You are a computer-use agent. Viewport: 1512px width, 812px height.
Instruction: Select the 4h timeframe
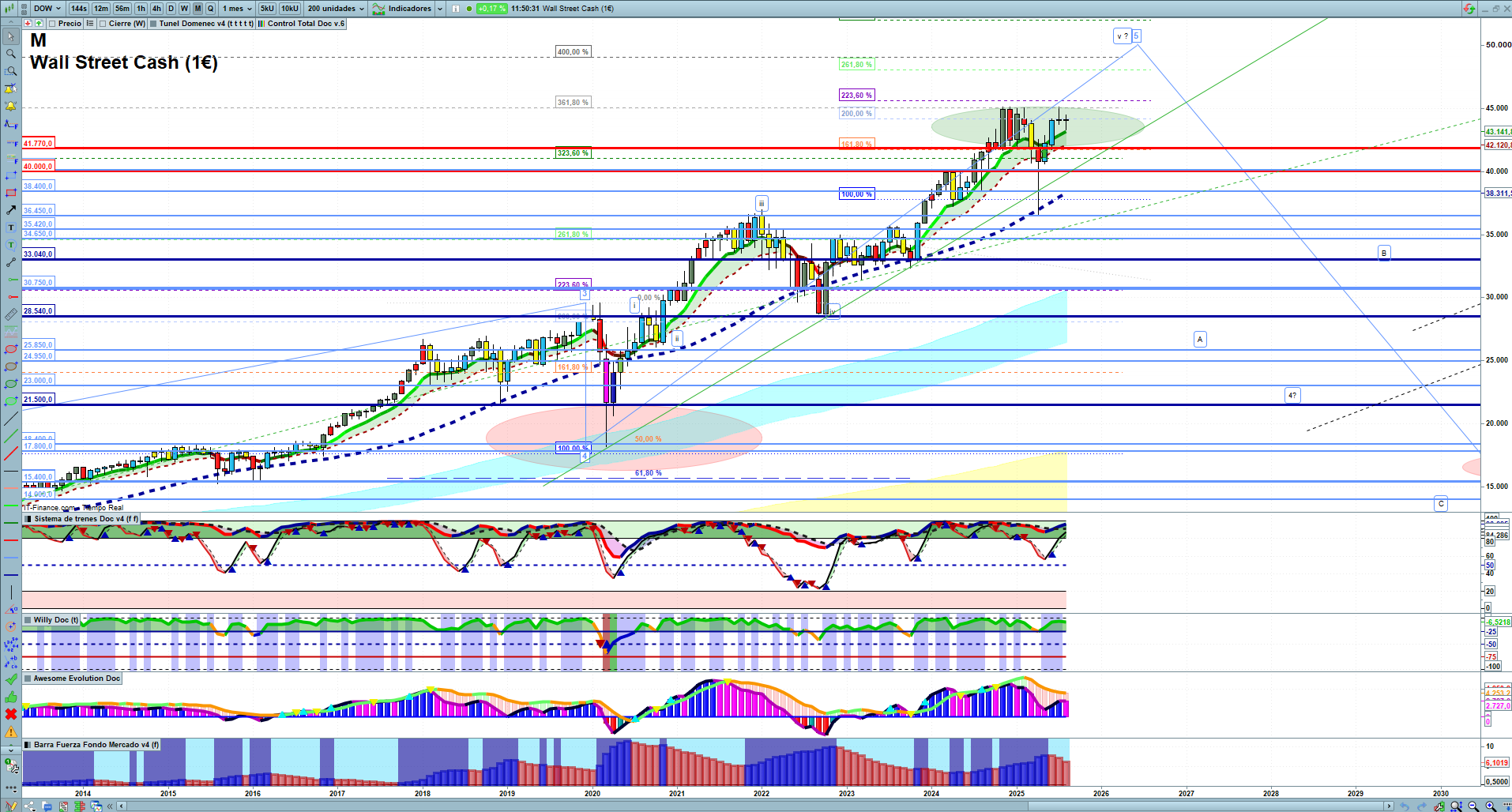[156, 9]
